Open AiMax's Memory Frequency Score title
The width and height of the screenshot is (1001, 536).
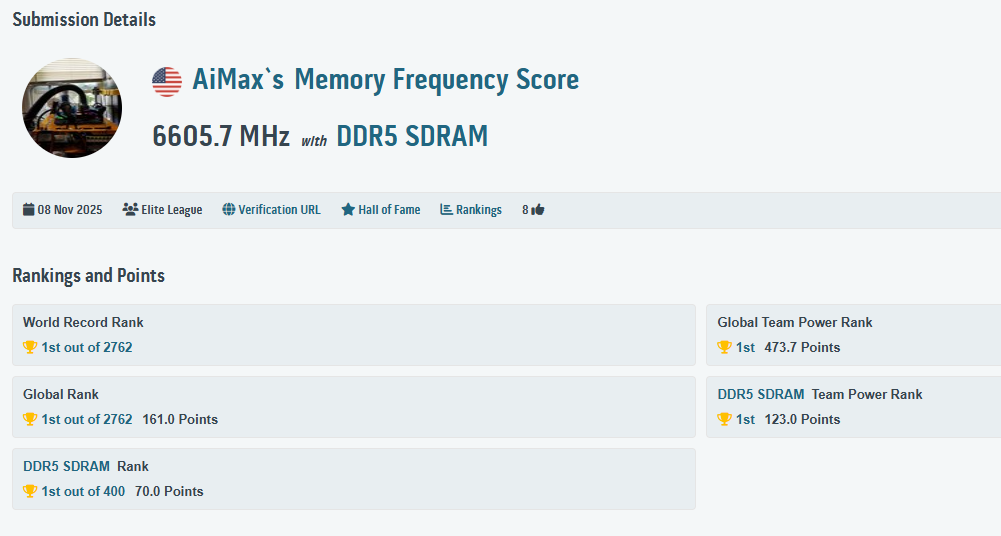click(x=385, y=80)
